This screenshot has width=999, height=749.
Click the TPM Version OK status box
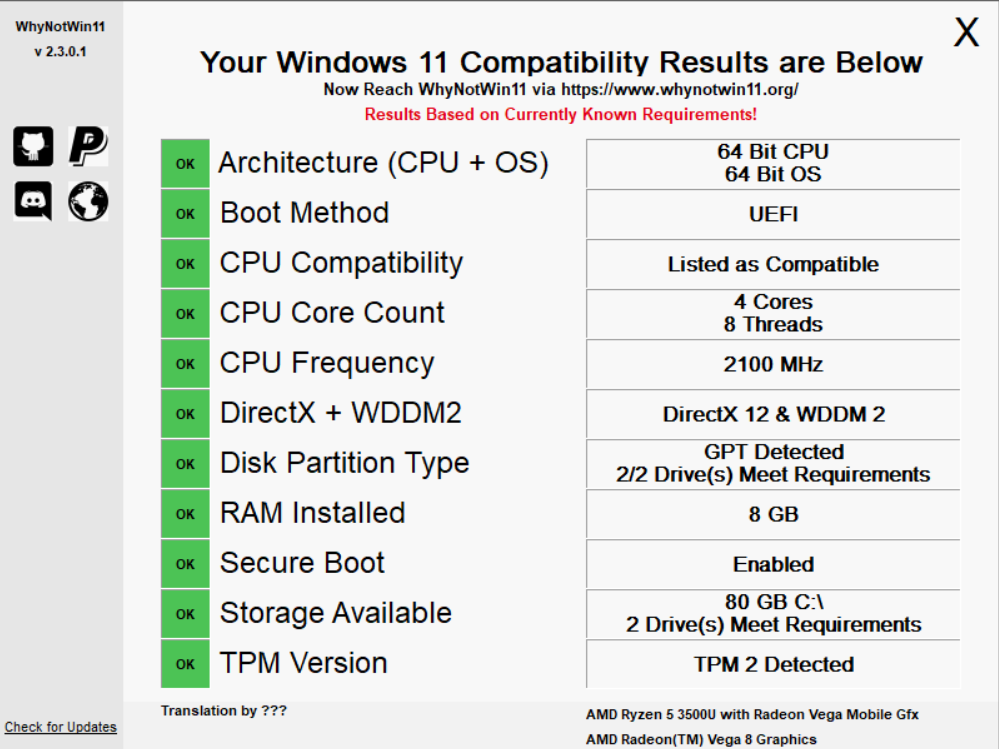pos(185,664)
